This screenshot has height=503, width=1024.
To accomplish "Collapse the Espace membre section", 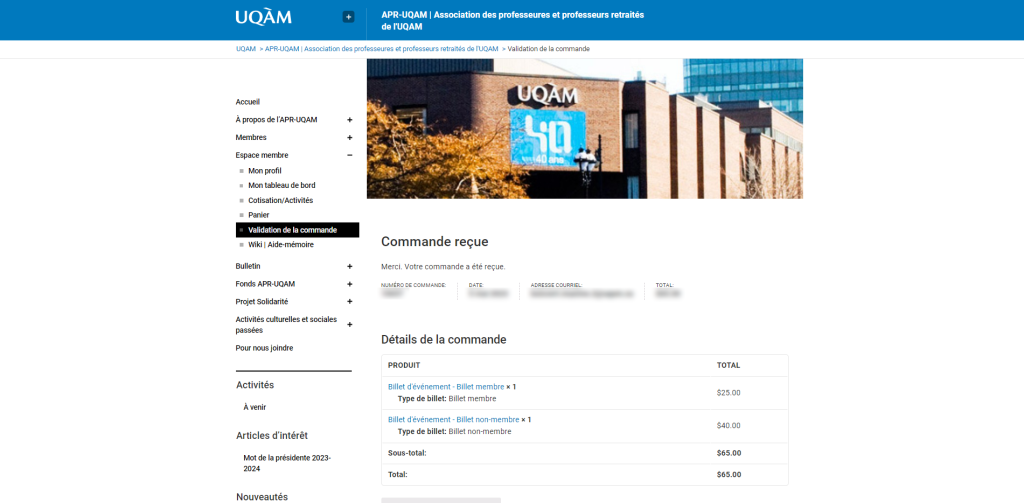I will click(x=349, y=156).
